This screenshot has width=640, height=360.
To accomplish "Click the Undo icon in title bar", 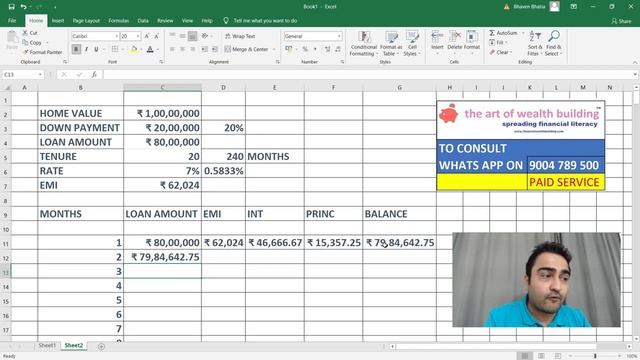I will 23,7.
